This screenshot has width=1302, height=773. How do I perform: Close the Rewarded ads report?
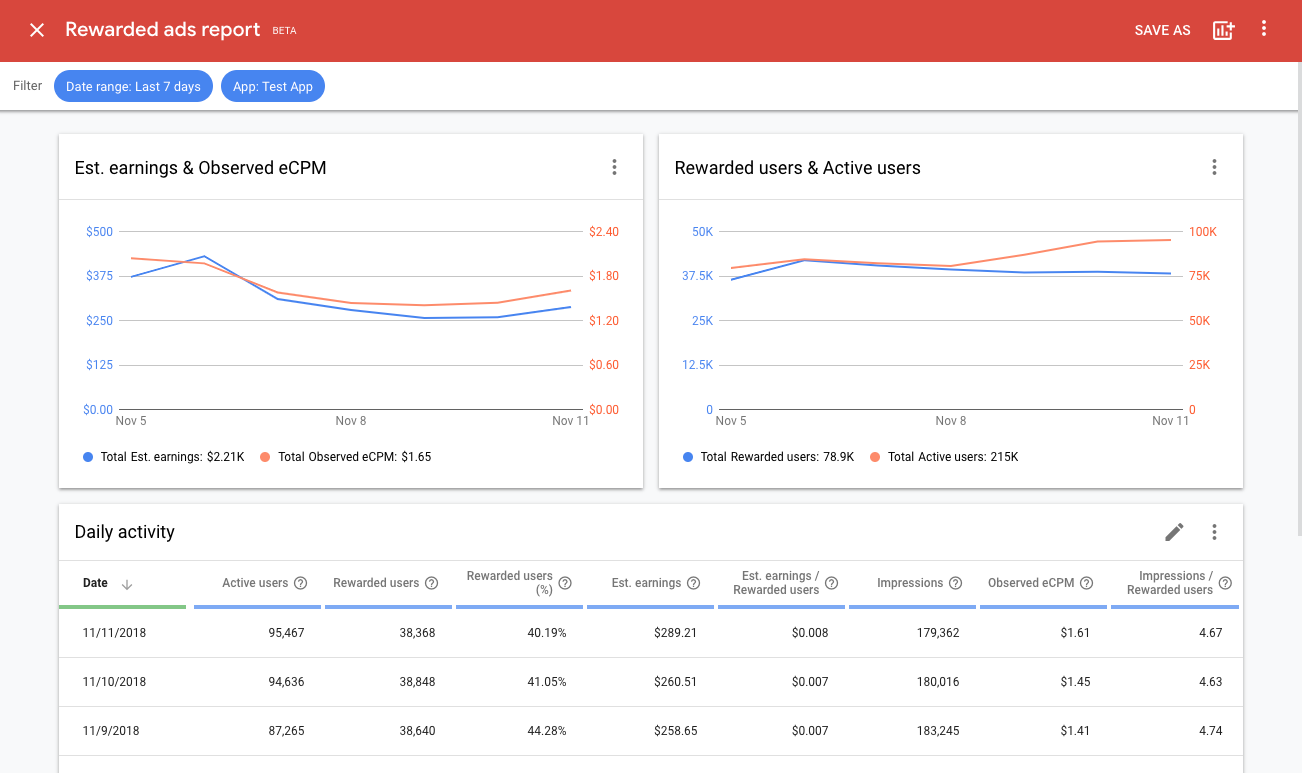click(x=37, y=30)
